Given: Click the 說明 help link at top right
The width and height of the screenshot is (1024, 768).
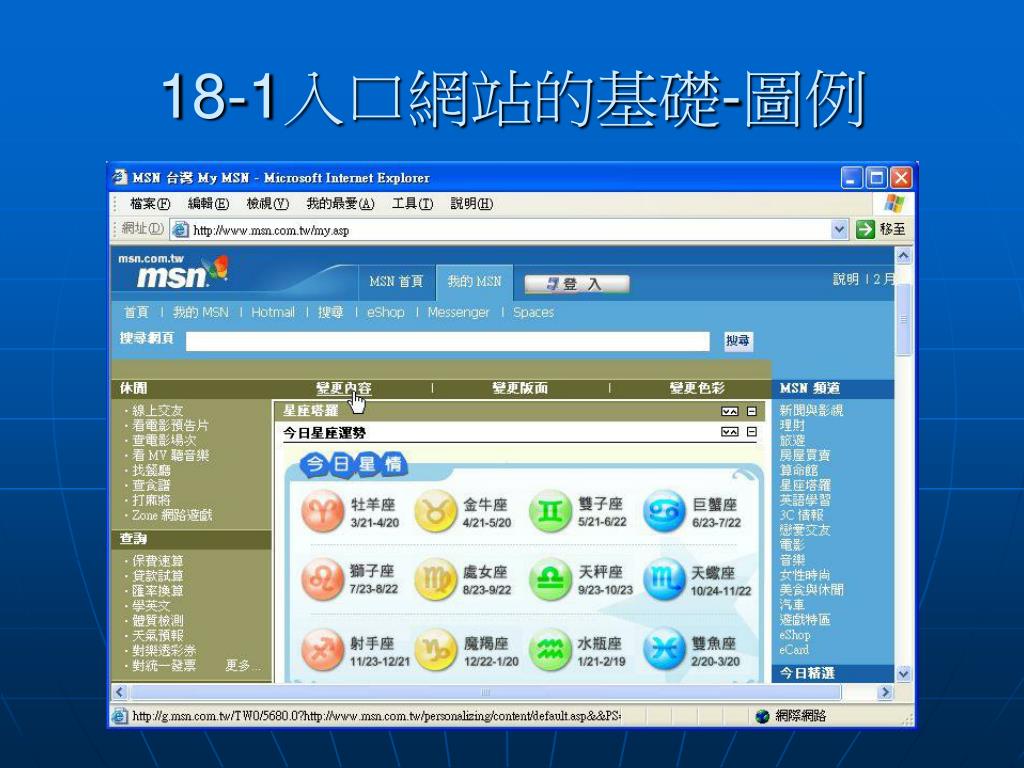Looking at the screenshot, I should (x=846, y=280).
